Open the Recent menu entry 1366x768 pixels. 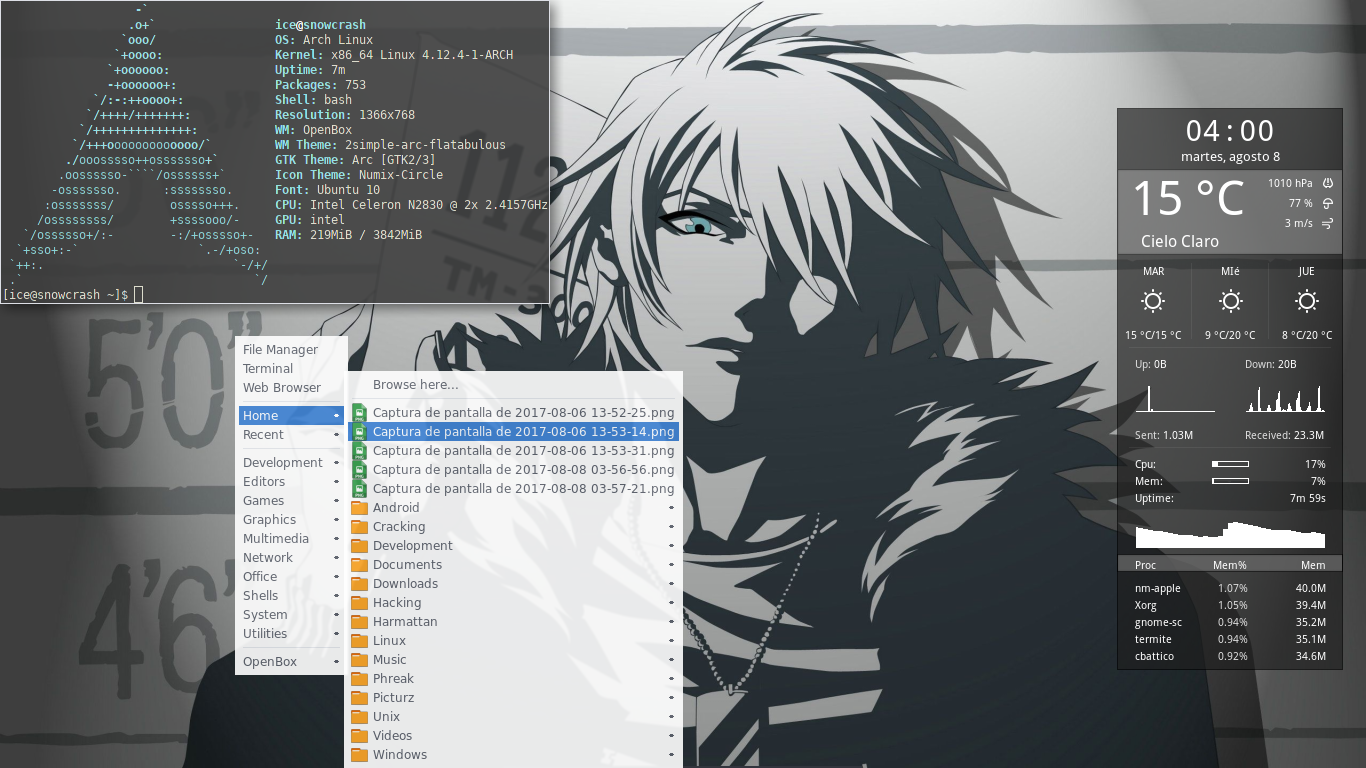tap(291, 434)
